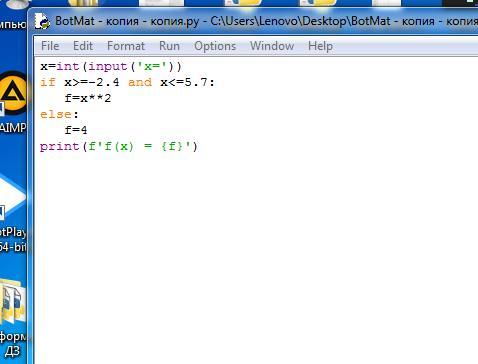478x364 pixels.
Task: Select the folder desktop icon labeled ДЗ
Action: (13, 302)
